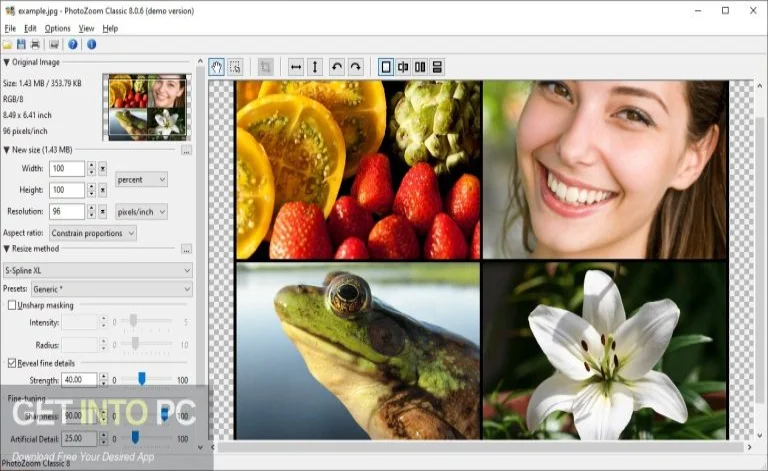Click the Open file folder icon
This screenshot has height=471, width=768.
(x=7, y=45)
